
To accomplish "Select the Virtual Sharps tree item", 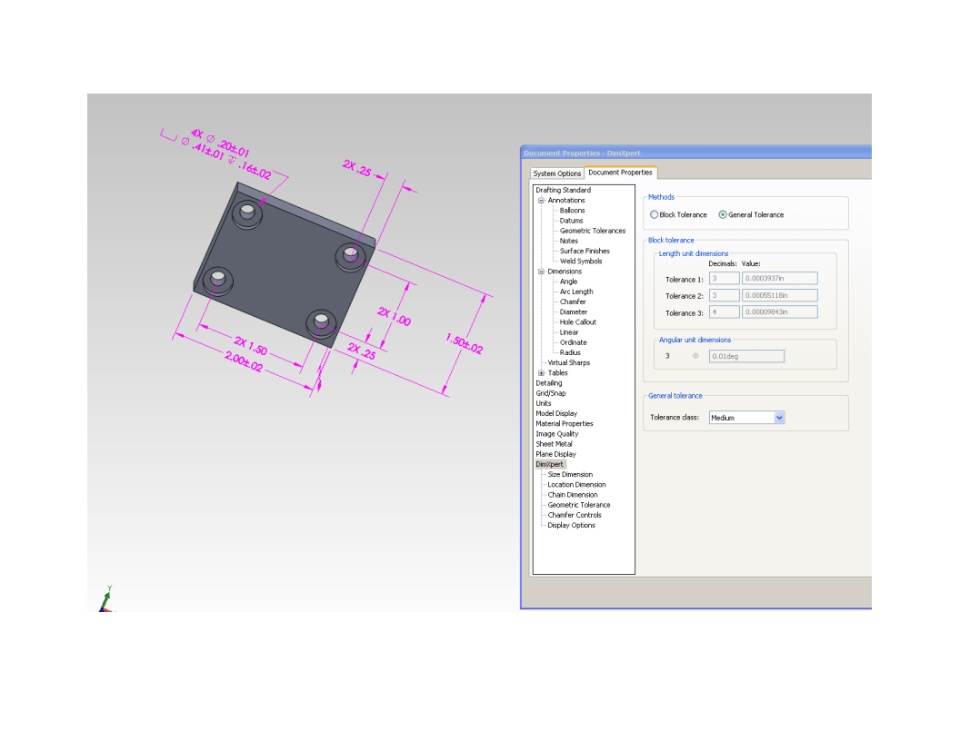I will point(569,363).
